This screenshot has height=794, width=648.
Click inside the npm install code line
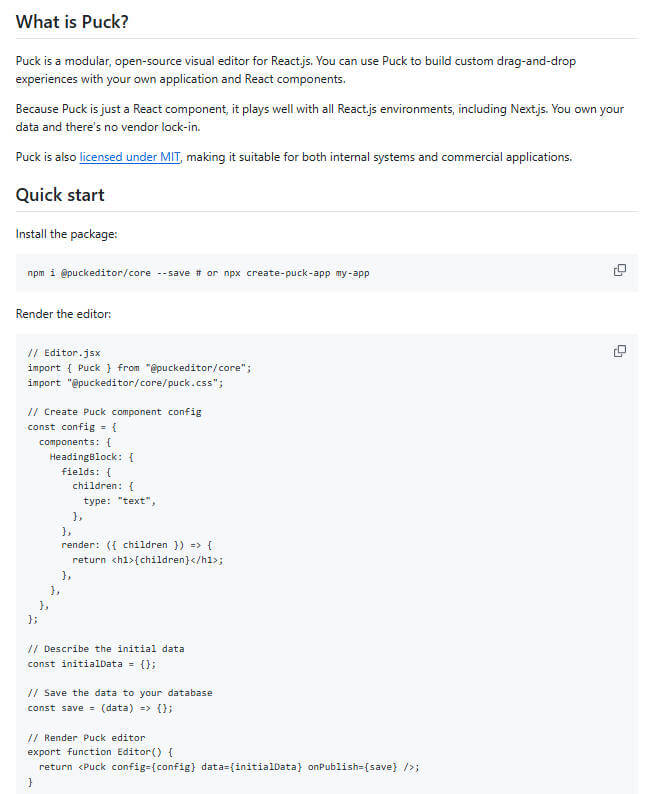(198, 273)
